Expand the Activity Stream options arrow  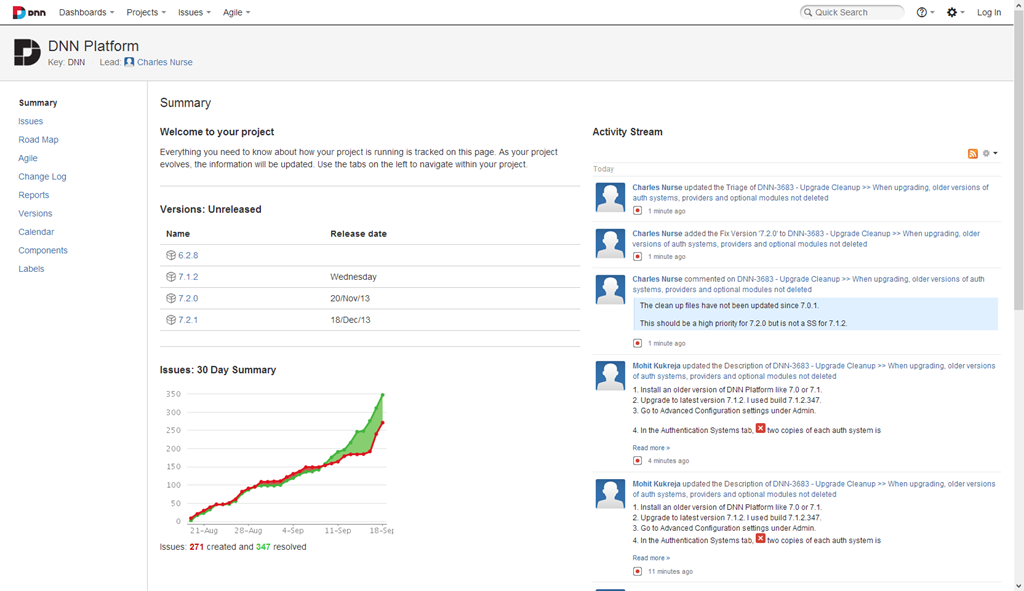point(995,153)
